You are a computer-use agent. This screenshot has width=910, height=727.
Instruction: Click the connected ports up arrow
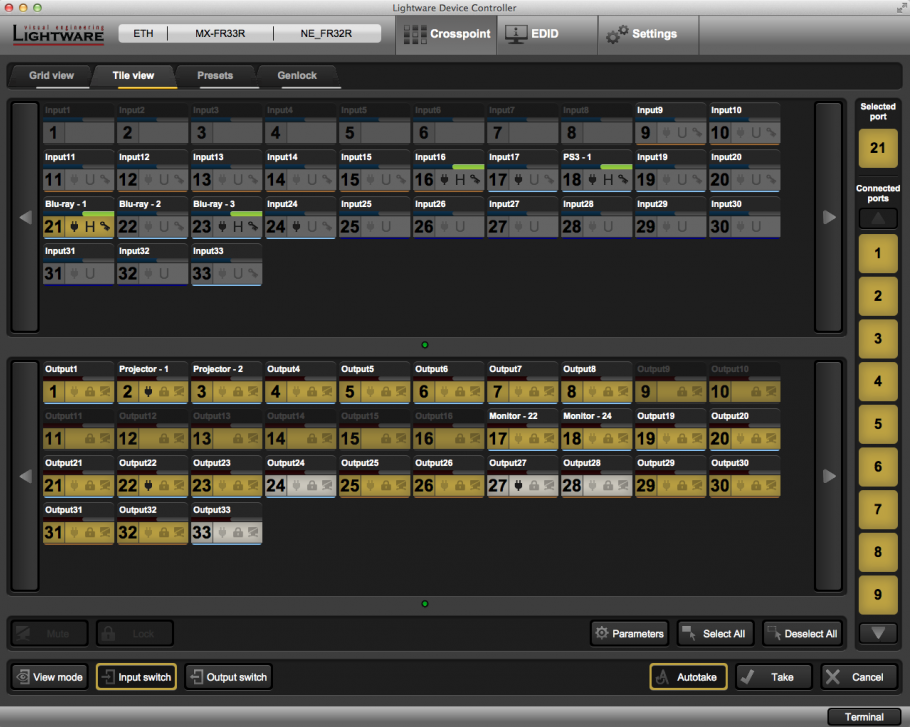[877, 218]
